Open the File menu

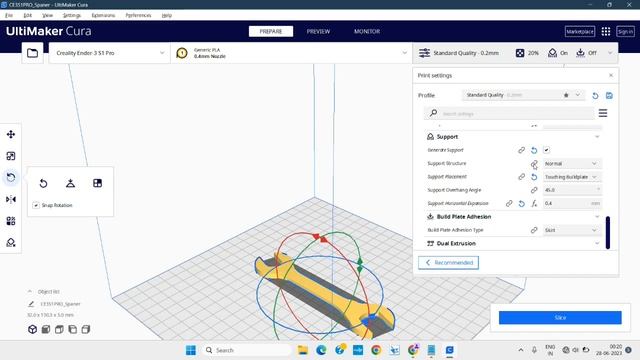pyautogui.click(x=9, y=15)
